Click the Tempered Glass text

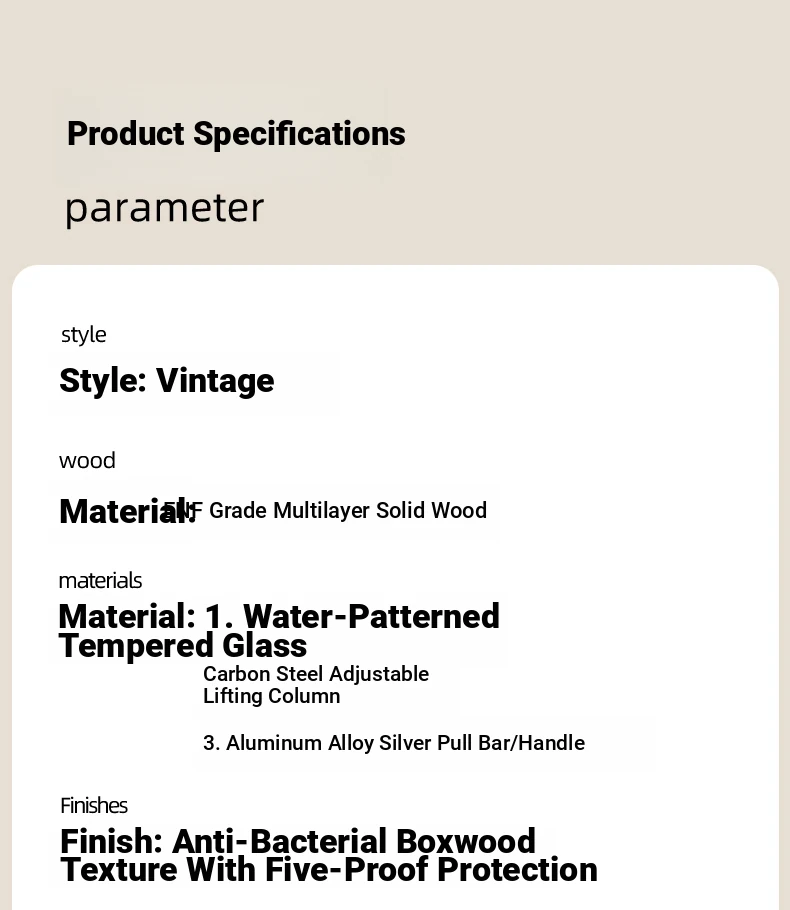pyautogui.click(x=183, y=645)
